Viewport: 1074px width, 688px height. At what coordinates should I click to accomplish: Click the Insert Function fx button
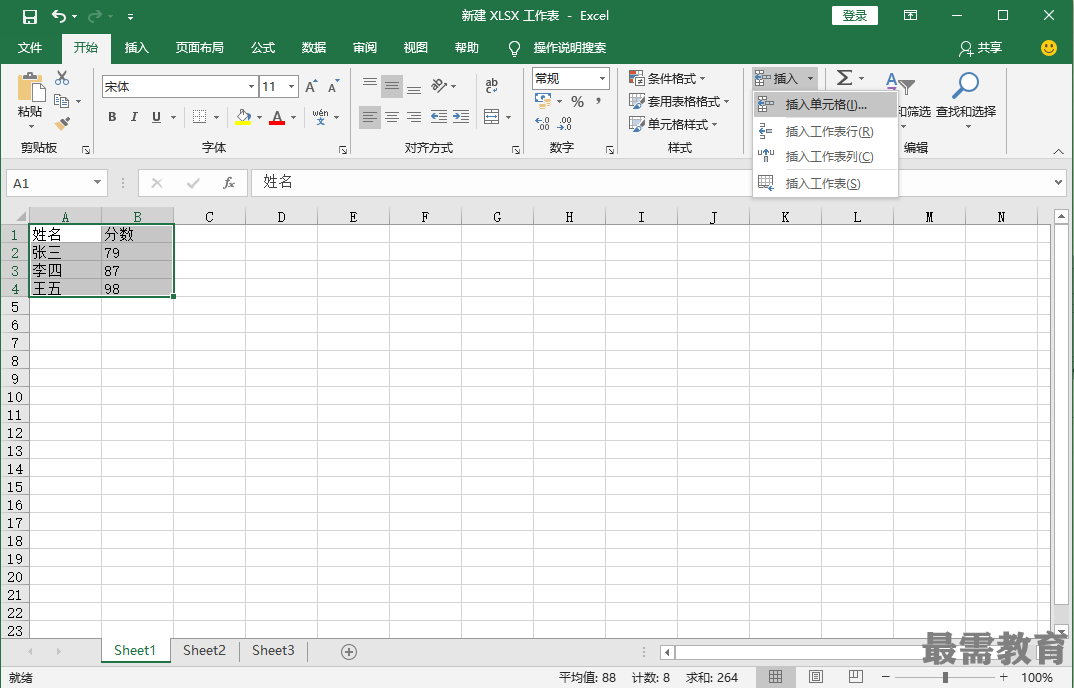point(229,183)
